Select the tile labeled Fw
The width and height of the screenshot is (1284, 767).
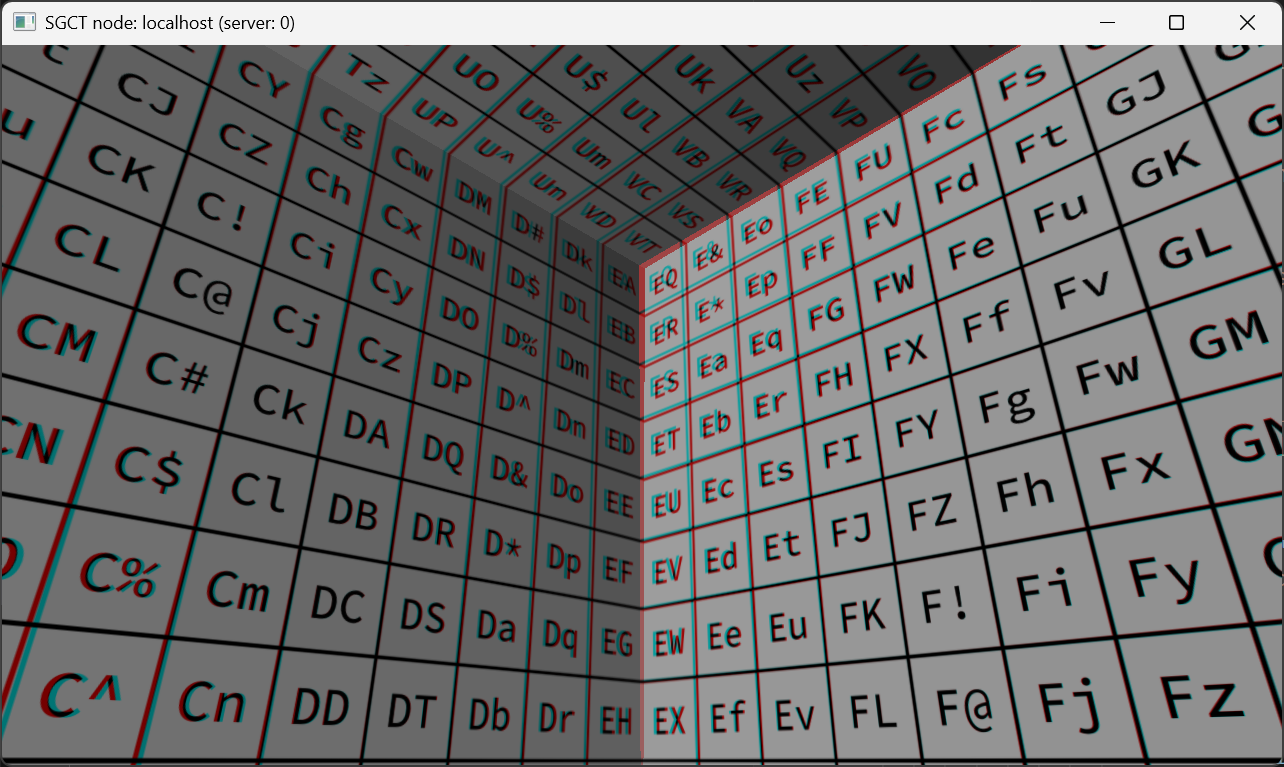(x=1107, y=375)
